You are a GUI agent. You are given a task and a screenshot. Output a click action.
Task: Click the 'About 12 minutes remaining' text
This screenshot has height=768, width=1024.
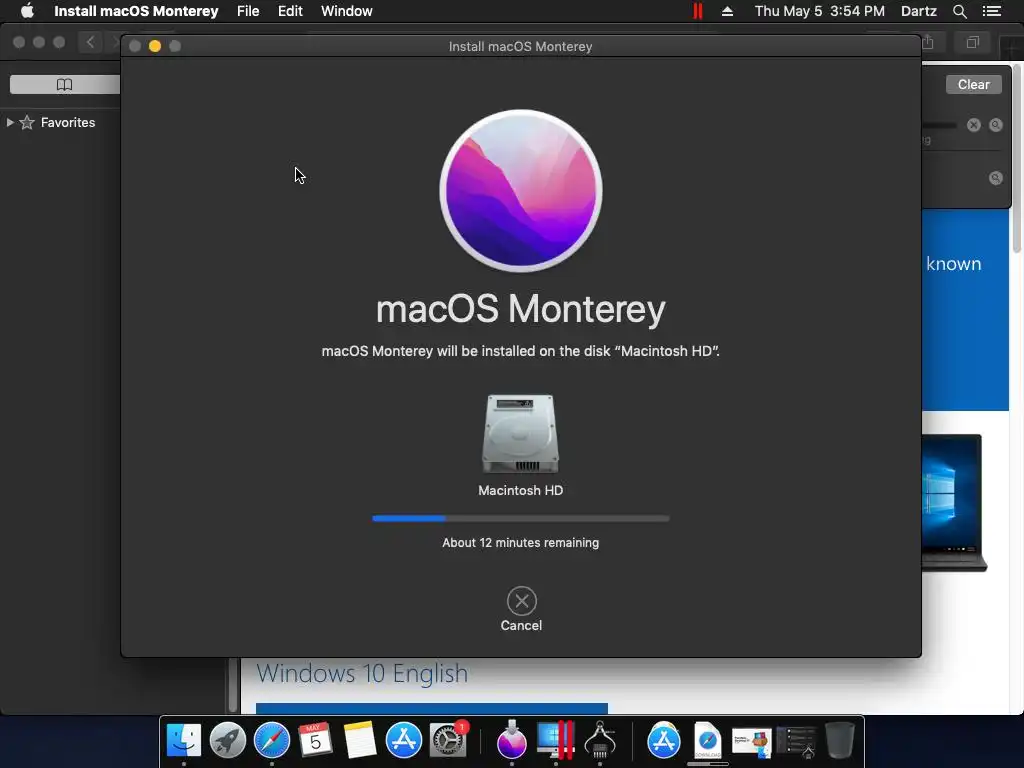click(520, 543)
